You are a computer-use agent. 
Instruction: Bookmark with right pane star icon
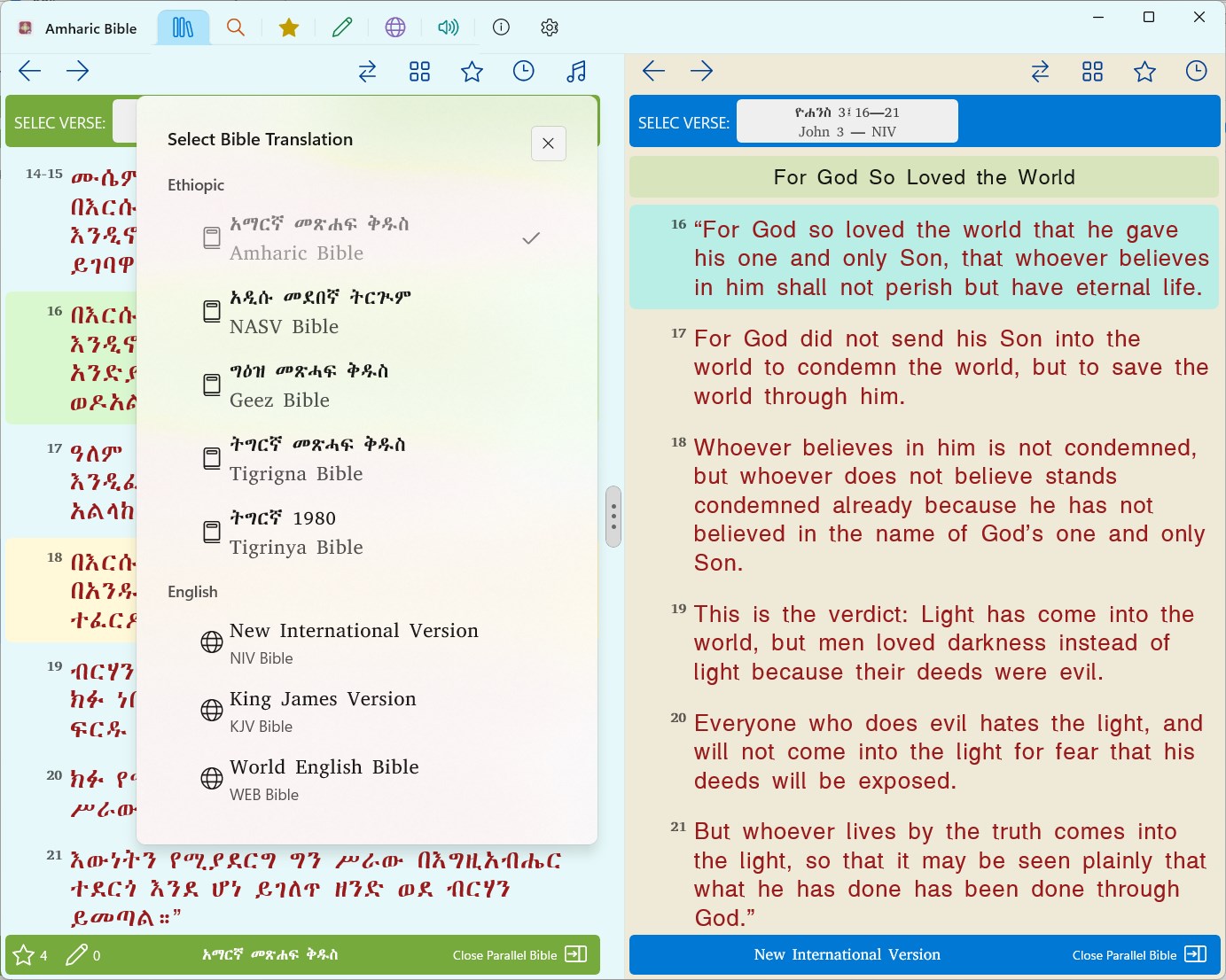1144,72
